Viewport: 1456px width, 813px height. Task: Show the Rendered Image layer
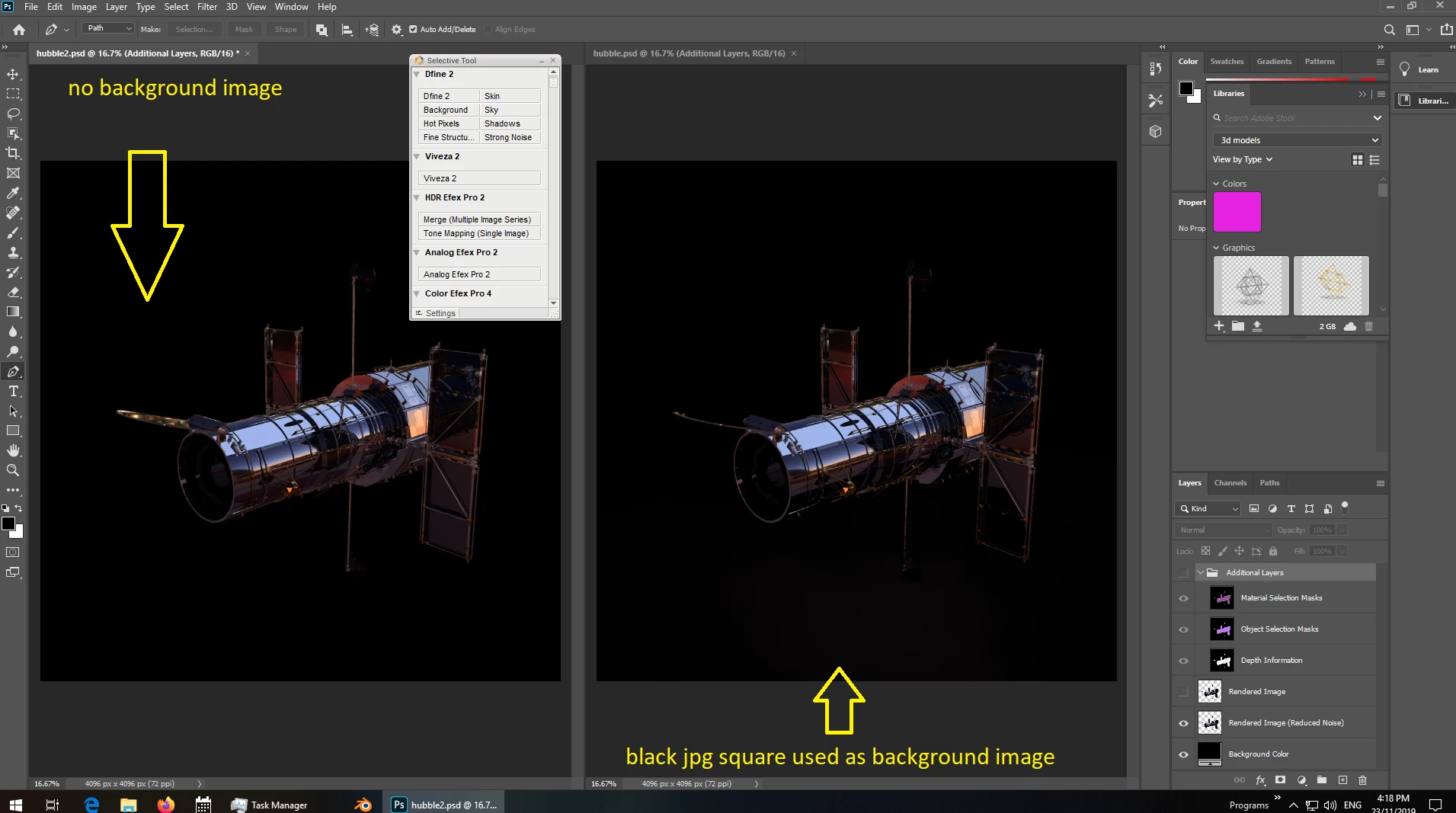(1183, 692)
